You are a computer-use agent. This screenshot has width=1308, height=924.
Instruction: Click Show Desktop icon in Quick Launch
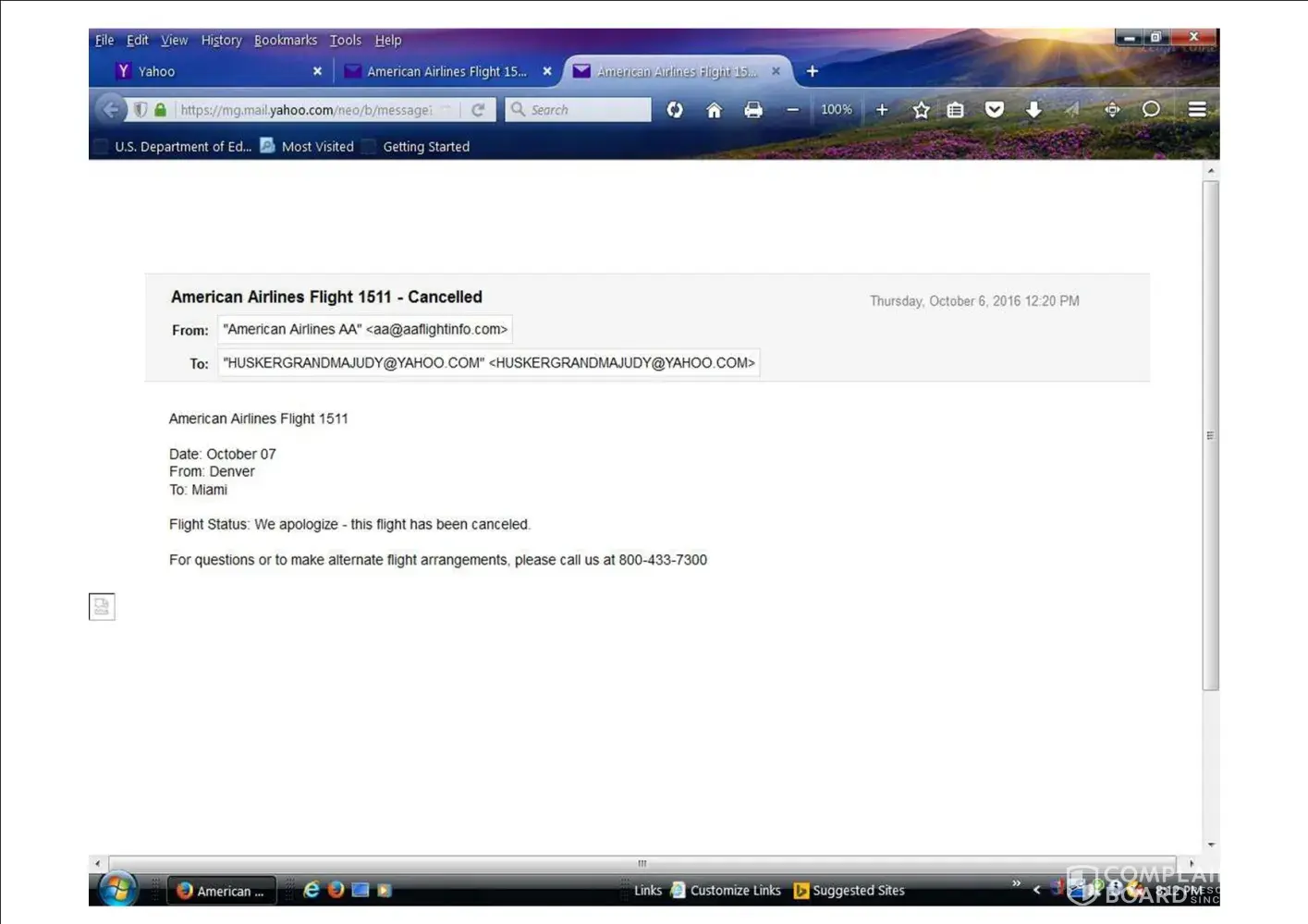click(361, 890)
